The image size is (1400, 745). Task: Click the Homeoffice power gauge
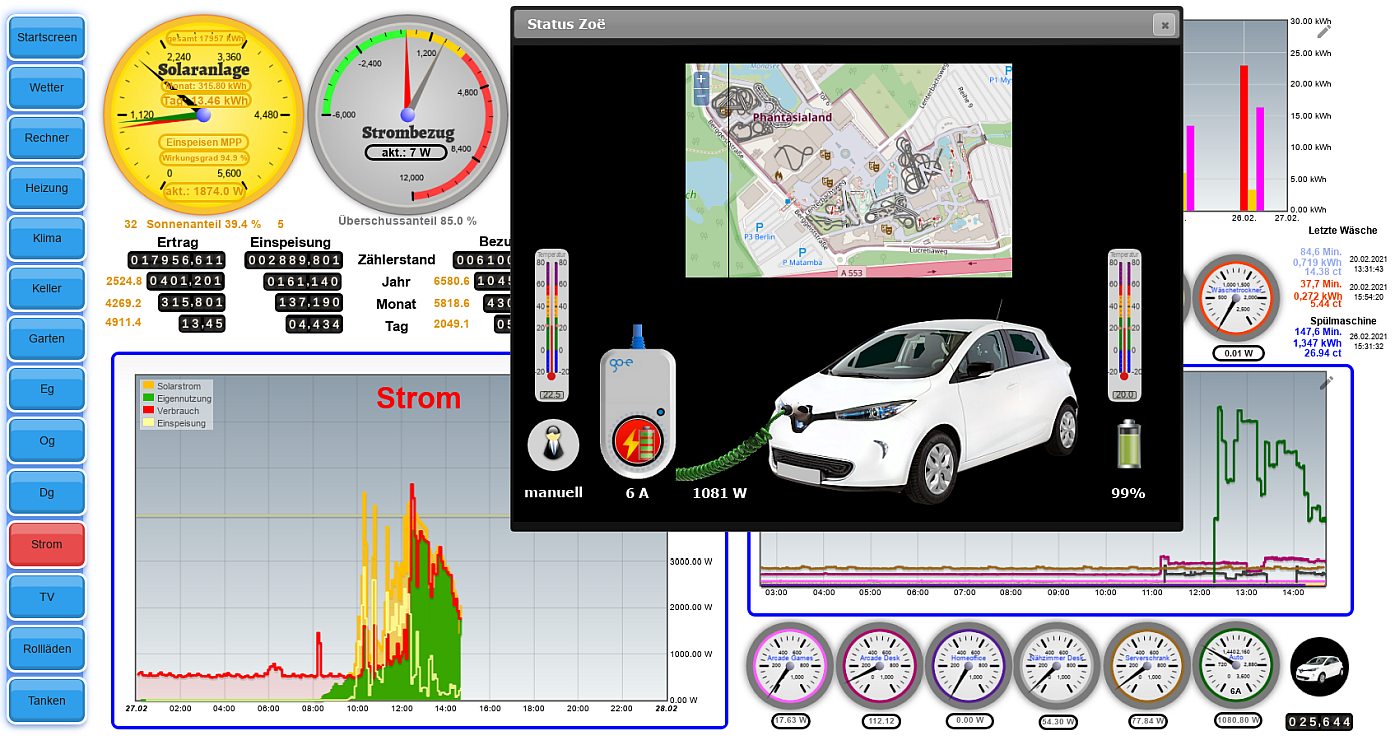coord(969,666)
